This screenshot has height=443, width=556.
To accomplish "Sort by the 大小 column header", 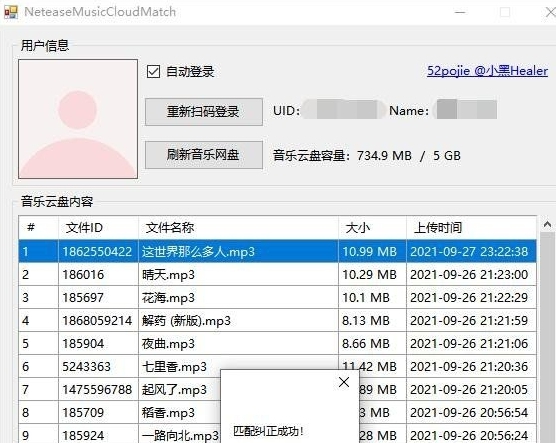I will 372,227.
